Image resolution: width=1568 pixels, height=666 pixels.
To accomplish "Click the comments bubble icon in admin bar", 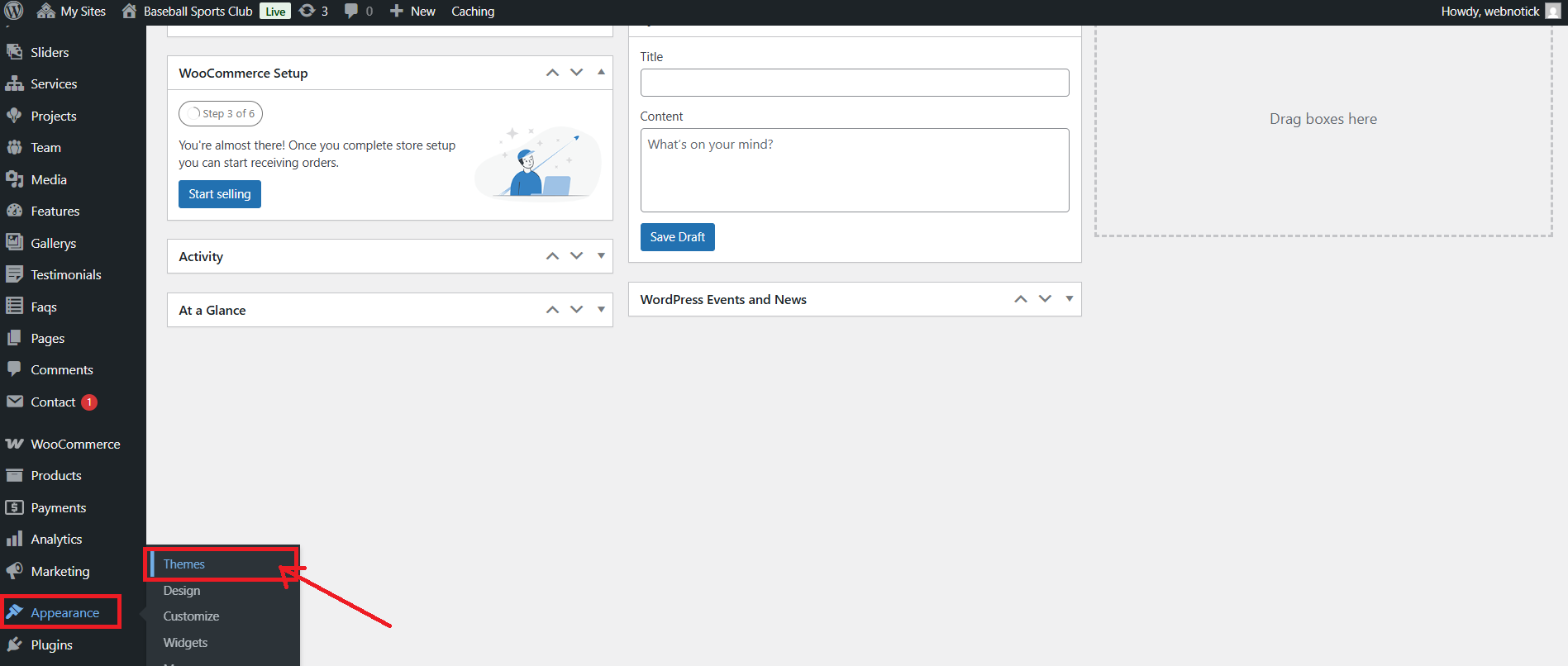I will point(351,11).
